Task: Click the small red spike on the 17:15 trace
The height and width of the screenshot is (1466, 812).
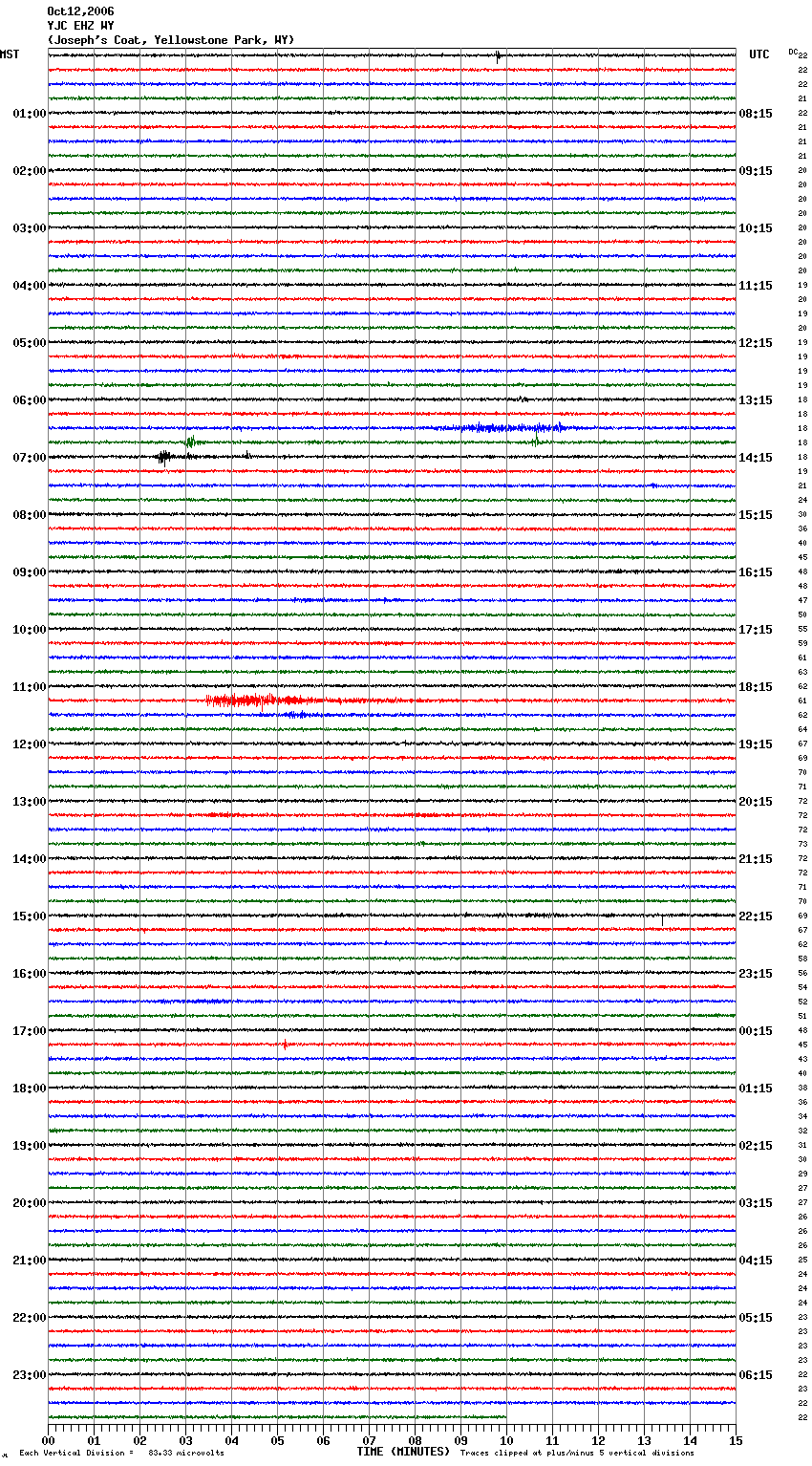Action: [x=285, y=1045]
